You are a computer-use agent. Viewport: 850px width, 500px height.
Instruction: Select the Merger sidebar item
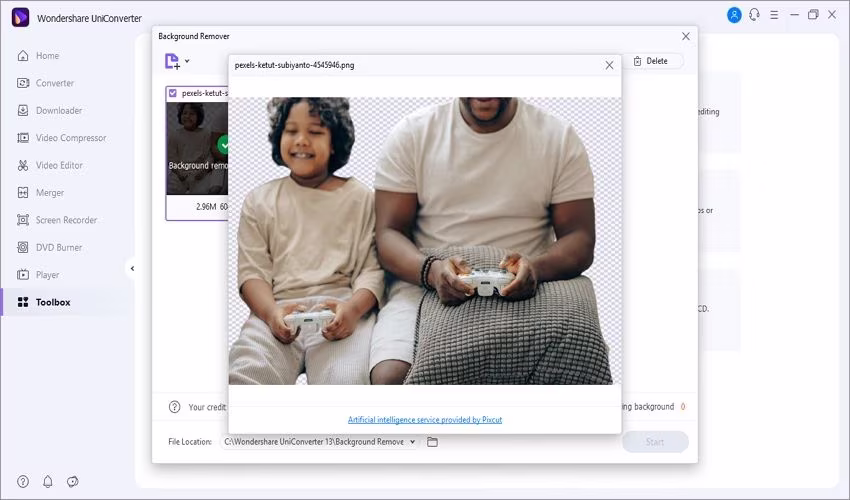(50, 193)
